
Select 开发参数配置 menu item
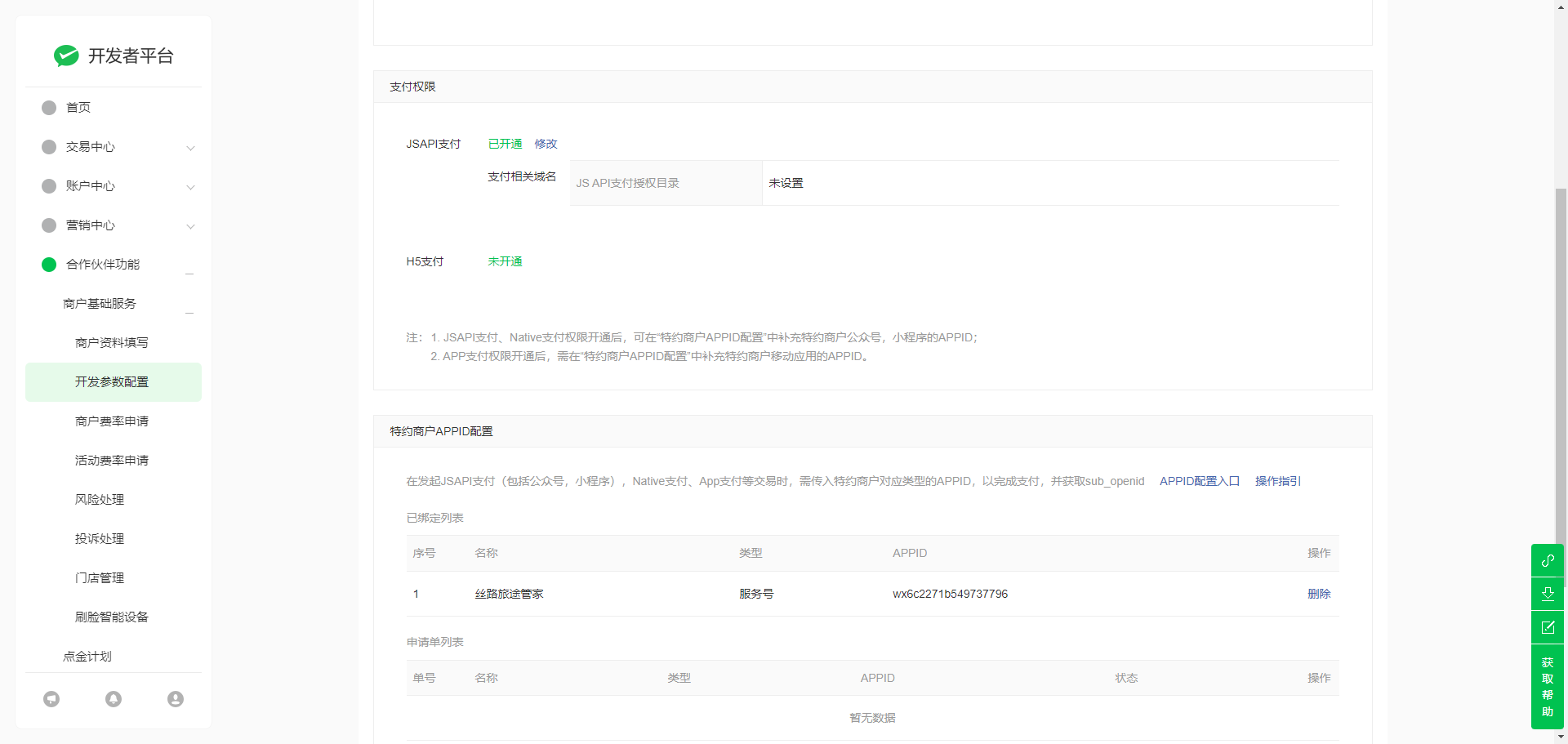[114, 382]
